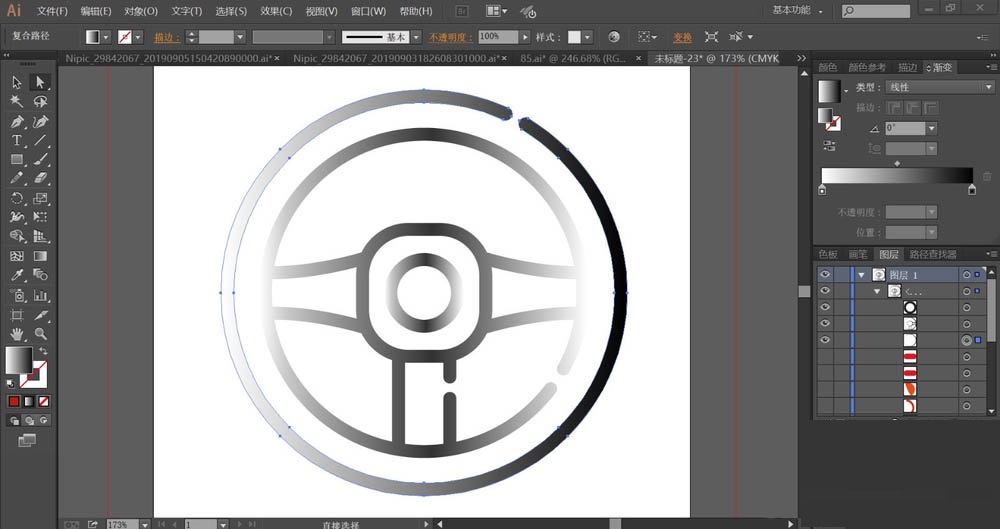1000x529 pixels.
Task: Open the zoom level 173% dropdown
Action: 145,525
